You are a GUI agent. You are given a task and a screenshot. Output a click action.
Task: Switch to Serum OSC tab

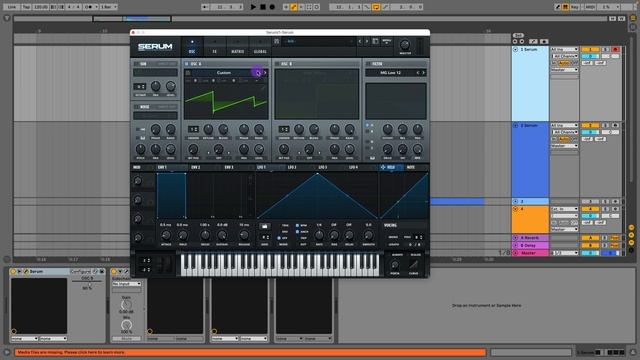click(x=192, y=47)
